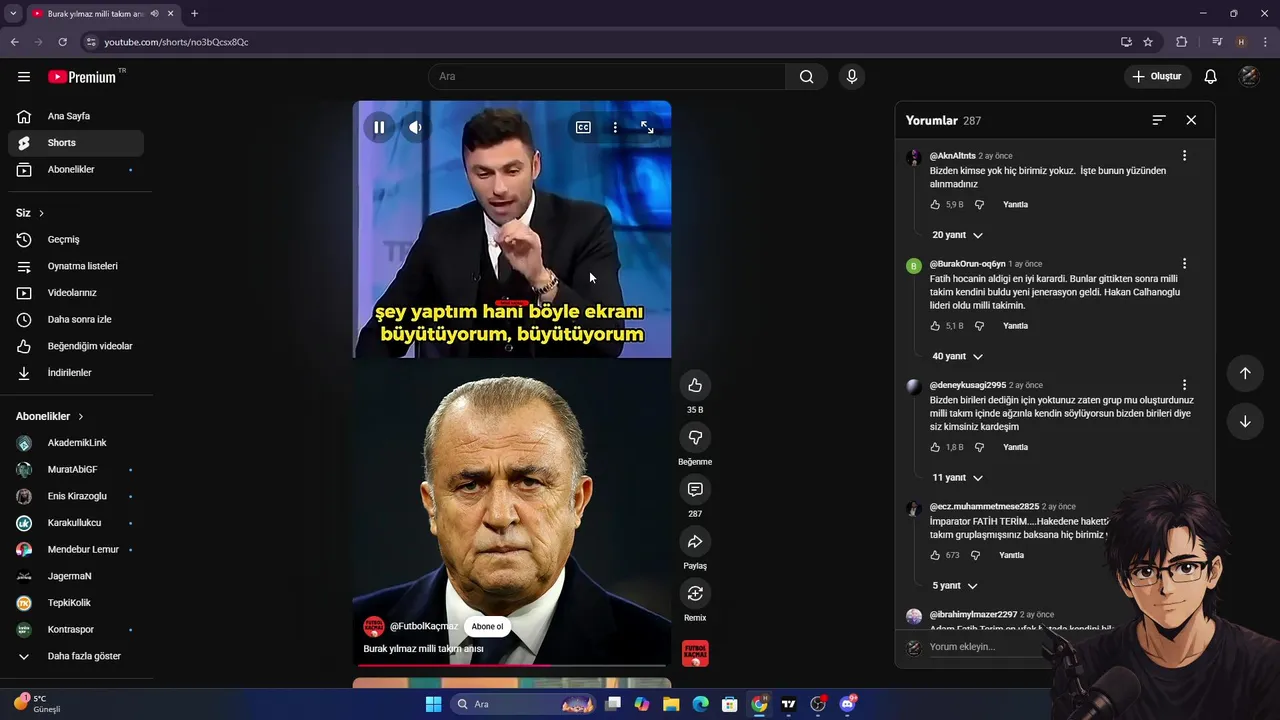Share the Short via Paylaş icon
The width and height of the screenshot is (1280, 720).
click(695, 541)
